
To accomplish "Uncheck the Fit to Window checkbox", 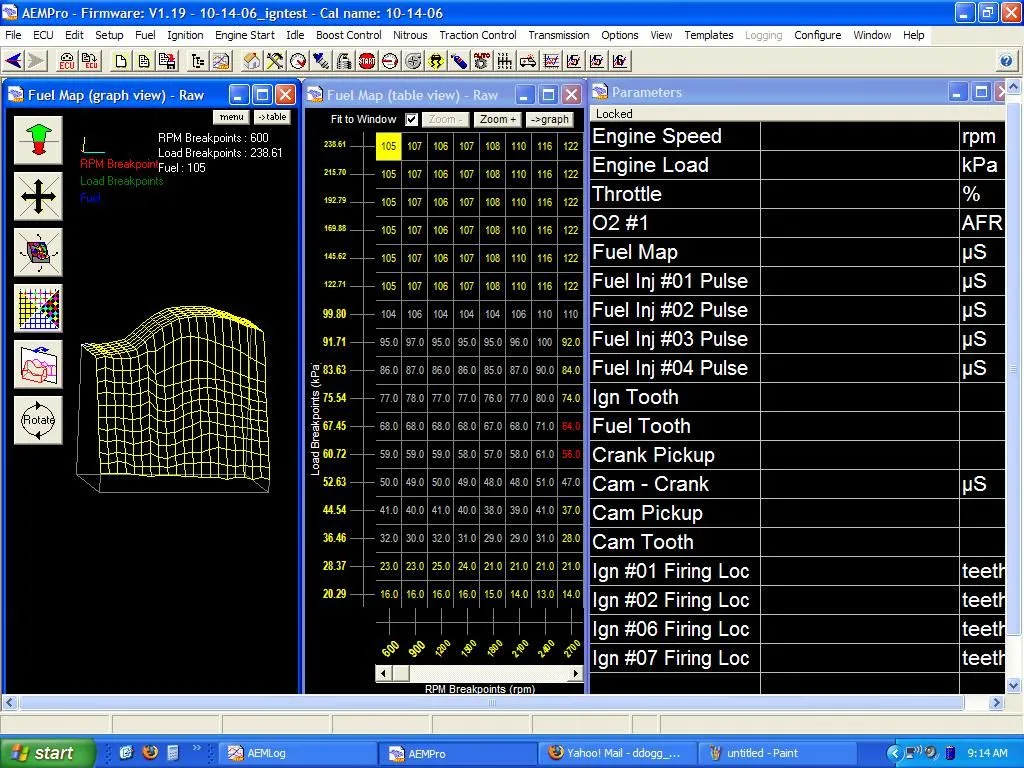I will click(413, 119).
